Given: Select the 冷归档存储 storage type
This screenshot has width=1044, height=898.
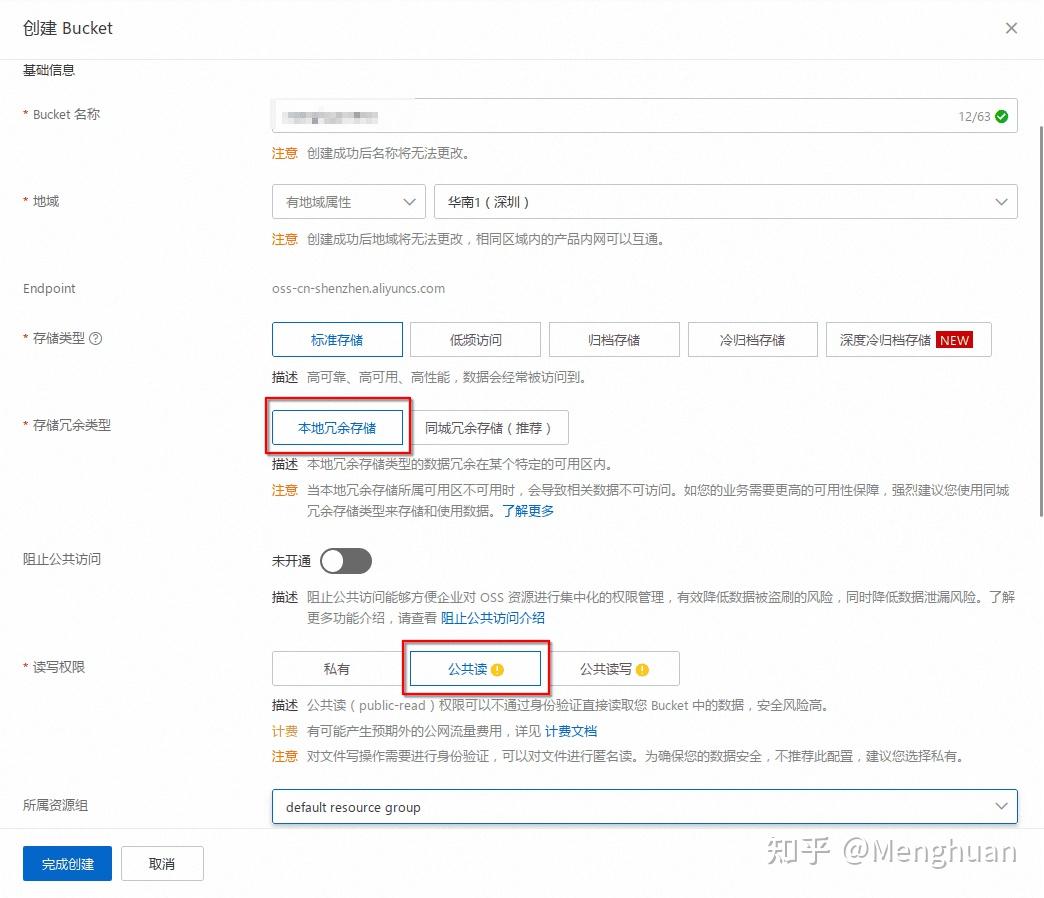Looking at the screenshot, I should click(752, 339).
